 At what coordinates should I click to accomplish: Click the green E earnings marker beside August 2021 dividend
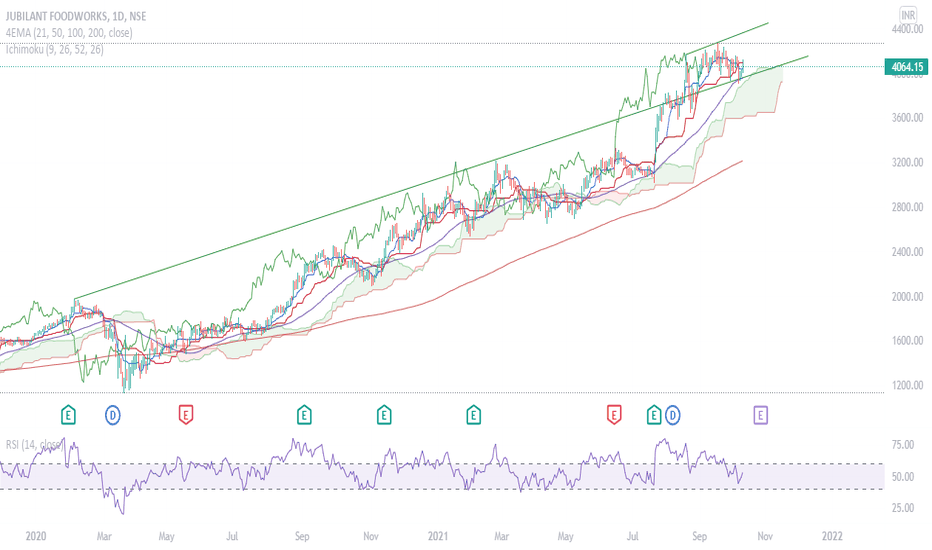click(x=654, y=414)
